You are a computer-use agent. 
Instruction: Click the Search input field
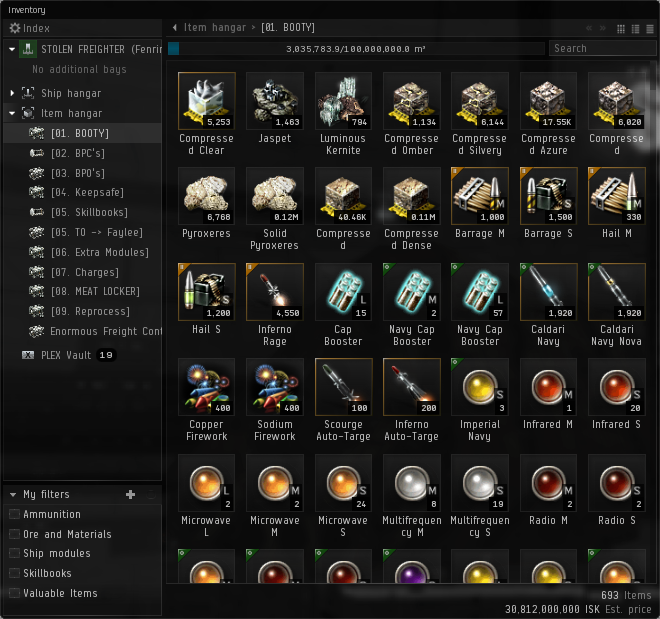click(603, 48)
